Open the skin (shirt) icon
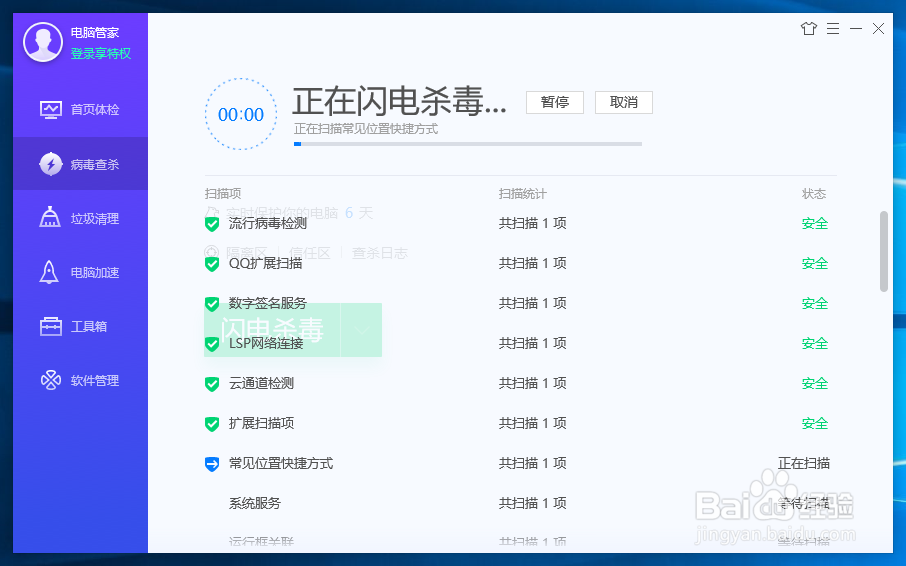 [808, 28]
